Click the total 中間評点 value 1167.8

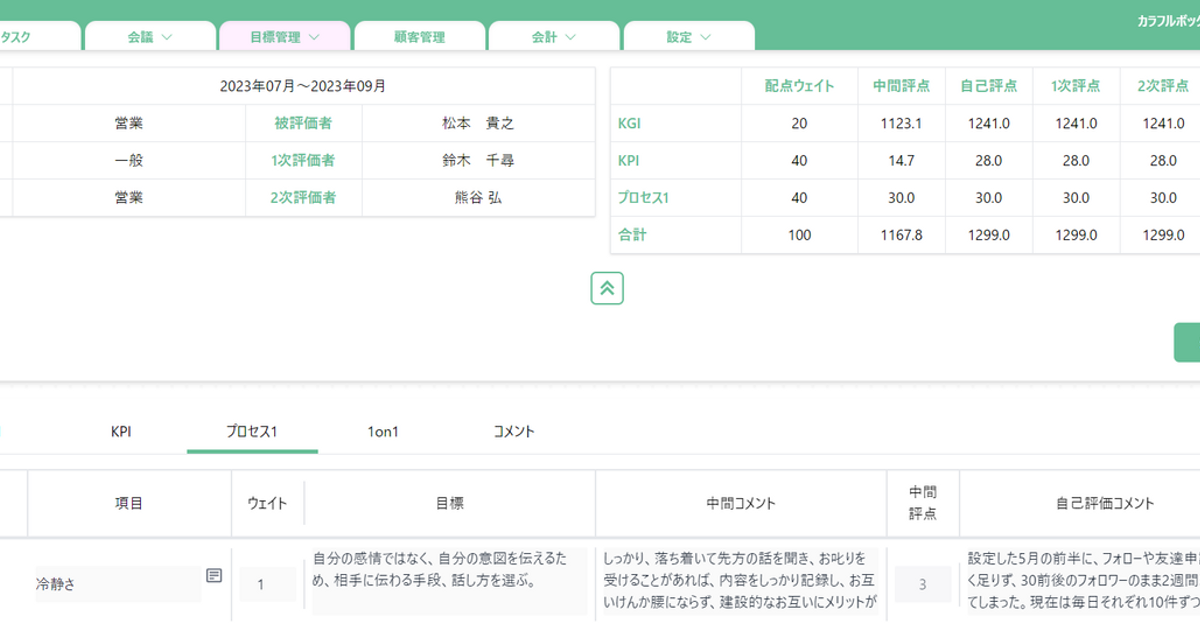tap(903, 235)
